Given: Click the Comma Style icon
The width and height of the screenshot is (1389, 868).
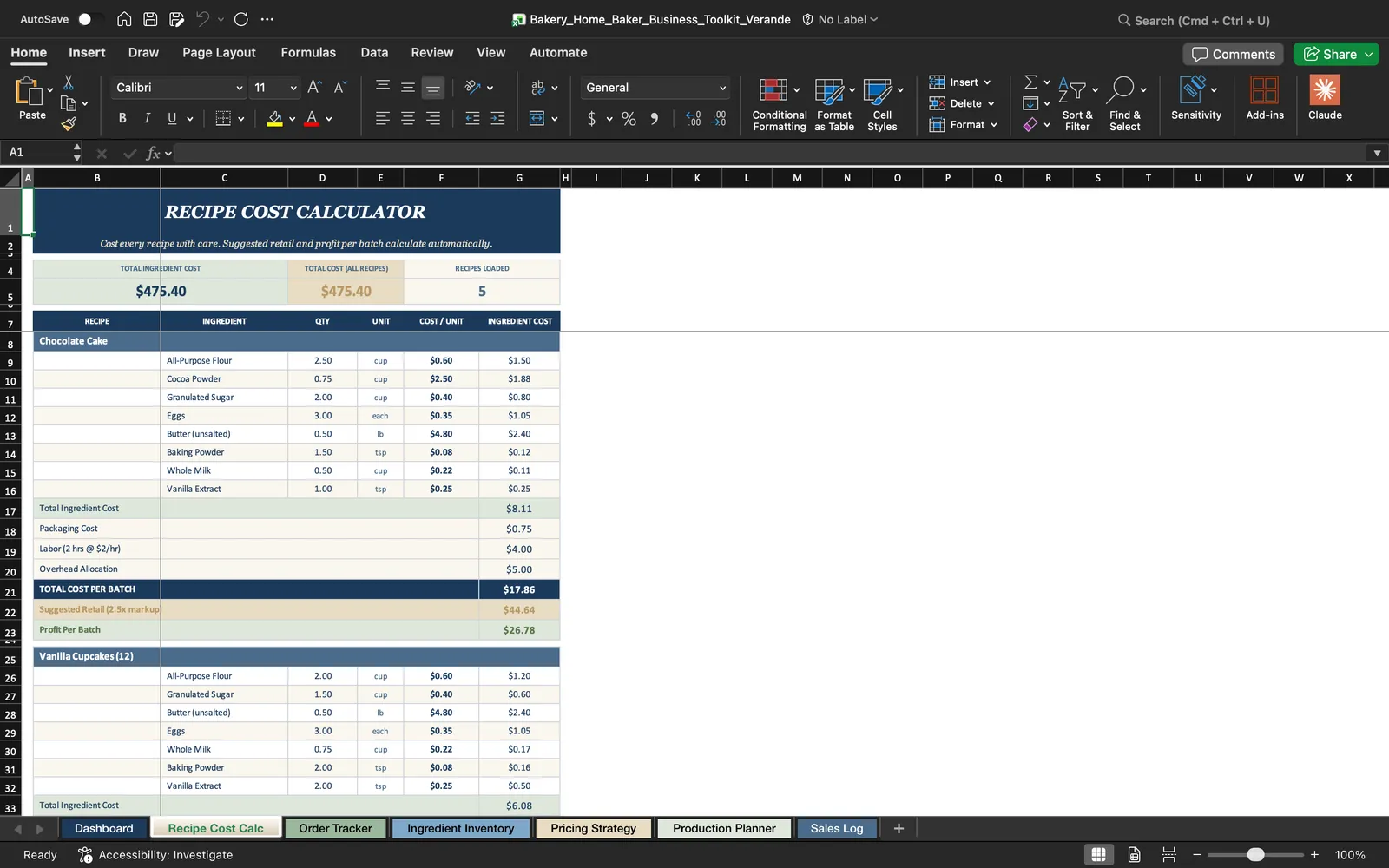Looking at the screenshot, I should [654, 118].
